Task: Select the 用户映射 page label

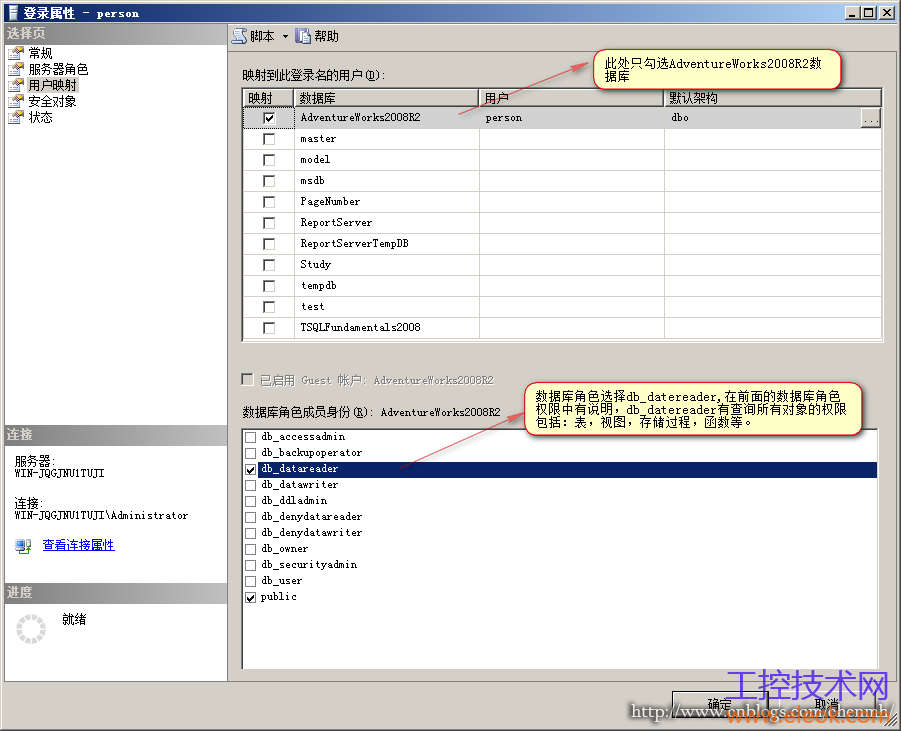Action: (52, 86)
